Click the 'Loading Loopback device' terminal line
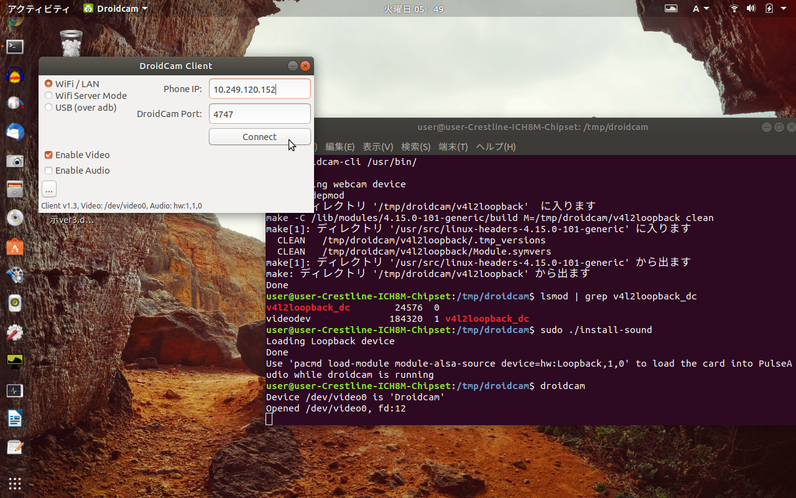 (330, 341)
